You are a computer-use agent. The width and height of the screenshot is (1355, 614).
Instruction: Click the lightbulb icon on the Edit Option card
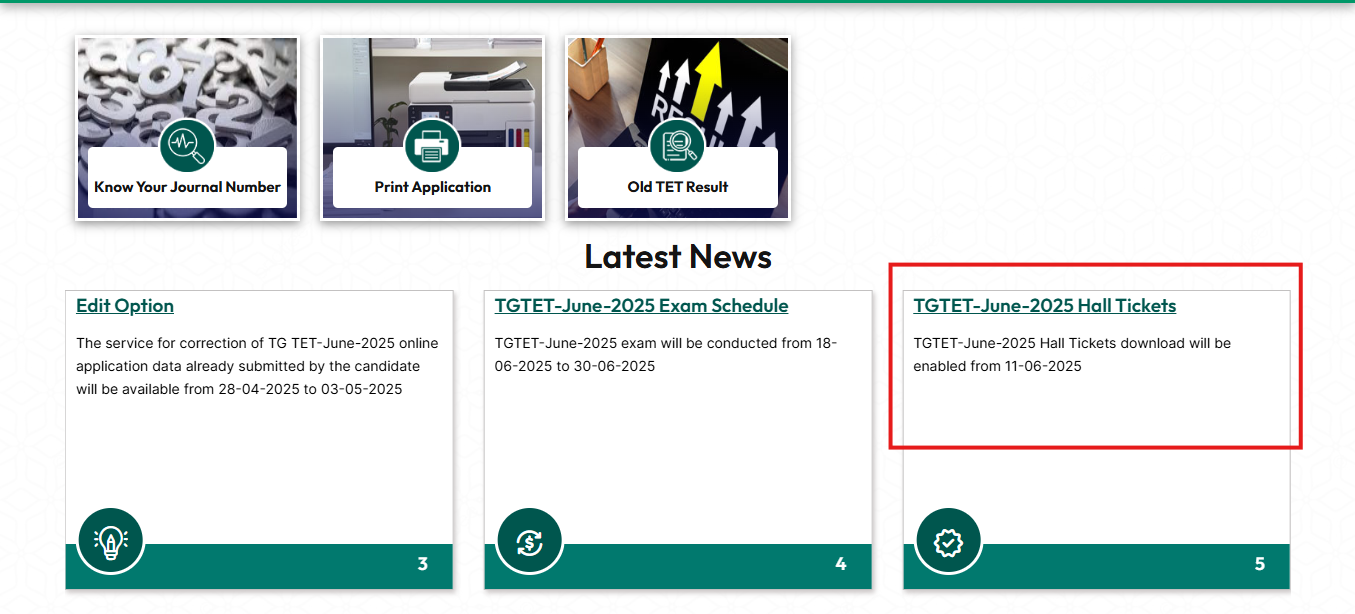coord(110,540)
